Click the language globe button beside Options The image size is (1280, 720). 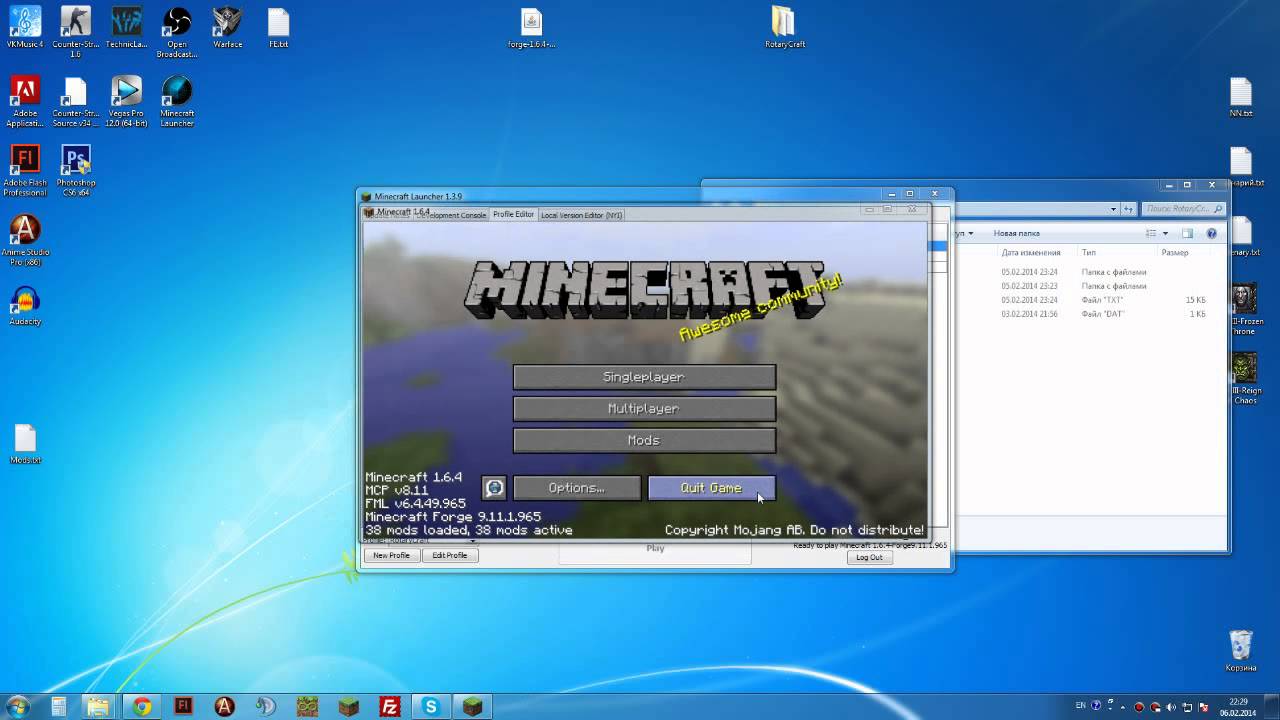[494, 488]
